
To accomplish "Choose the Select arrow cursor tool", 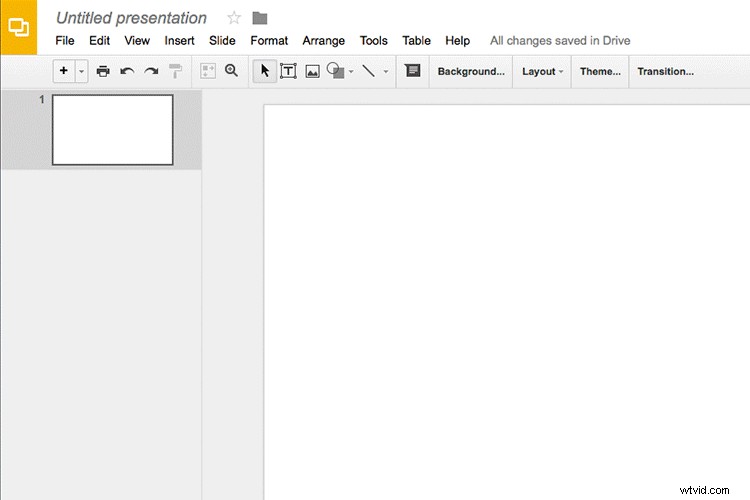I will click(265, 72).
